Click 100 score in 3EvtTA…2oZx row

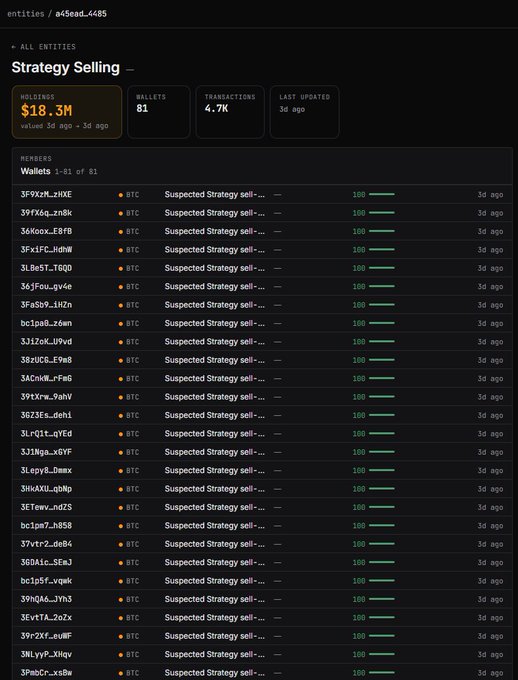(359, 618)
